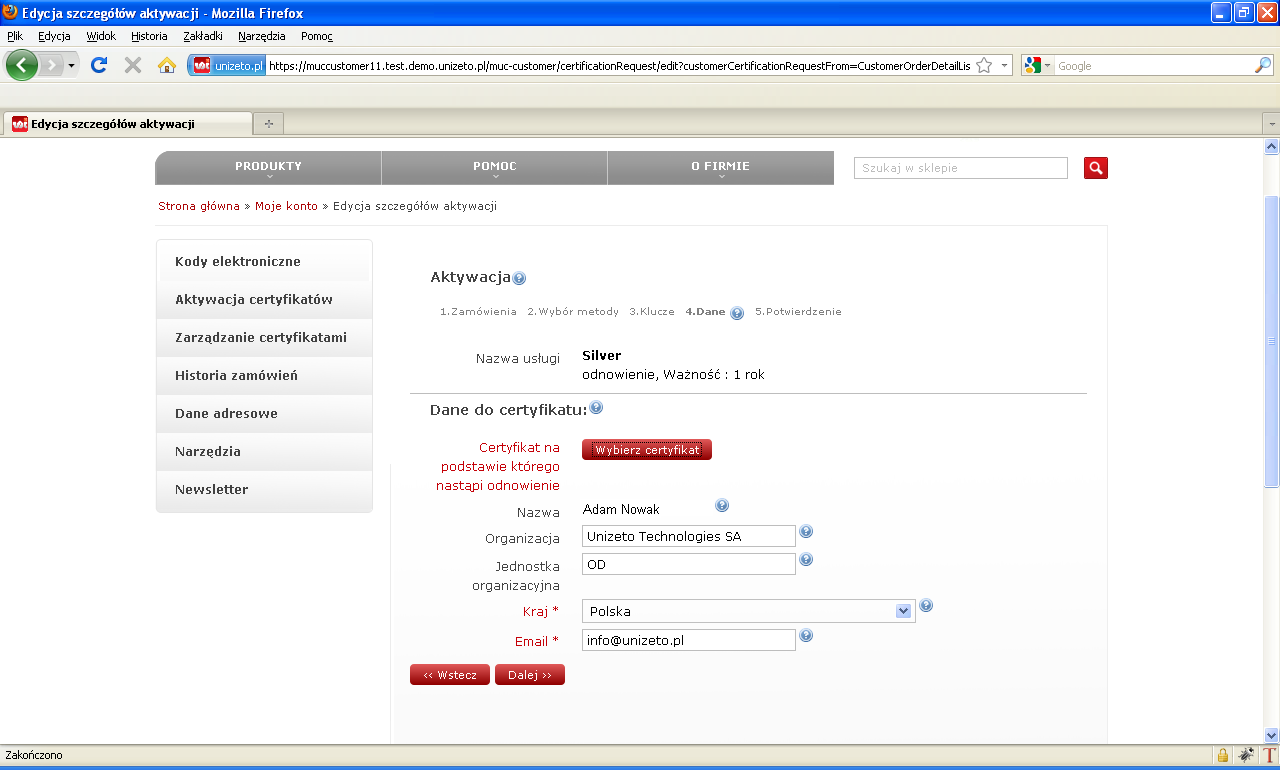
Task: Go to the Home page icon
Action: coord(167,65)
